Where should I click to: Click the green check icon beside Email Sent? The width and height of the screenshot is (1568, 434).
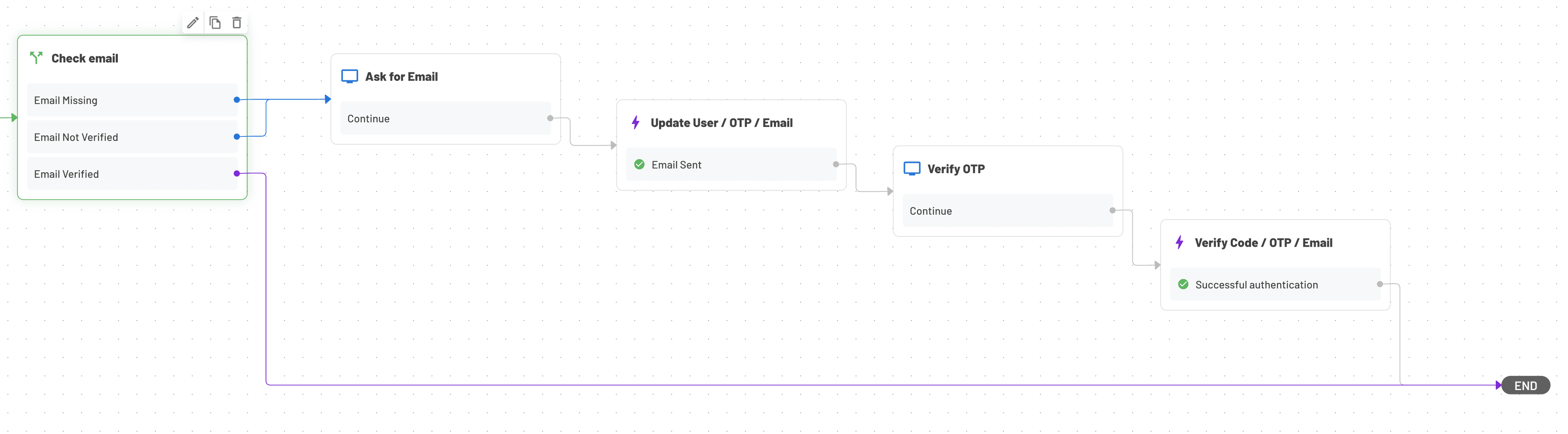pyautogui.click(x=639, y=165)
